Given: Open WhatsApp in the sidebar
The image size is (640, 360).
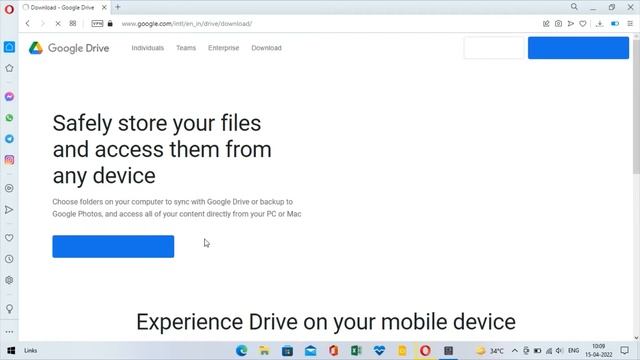Looking at the screenshot, I should [x=9, y=118].
